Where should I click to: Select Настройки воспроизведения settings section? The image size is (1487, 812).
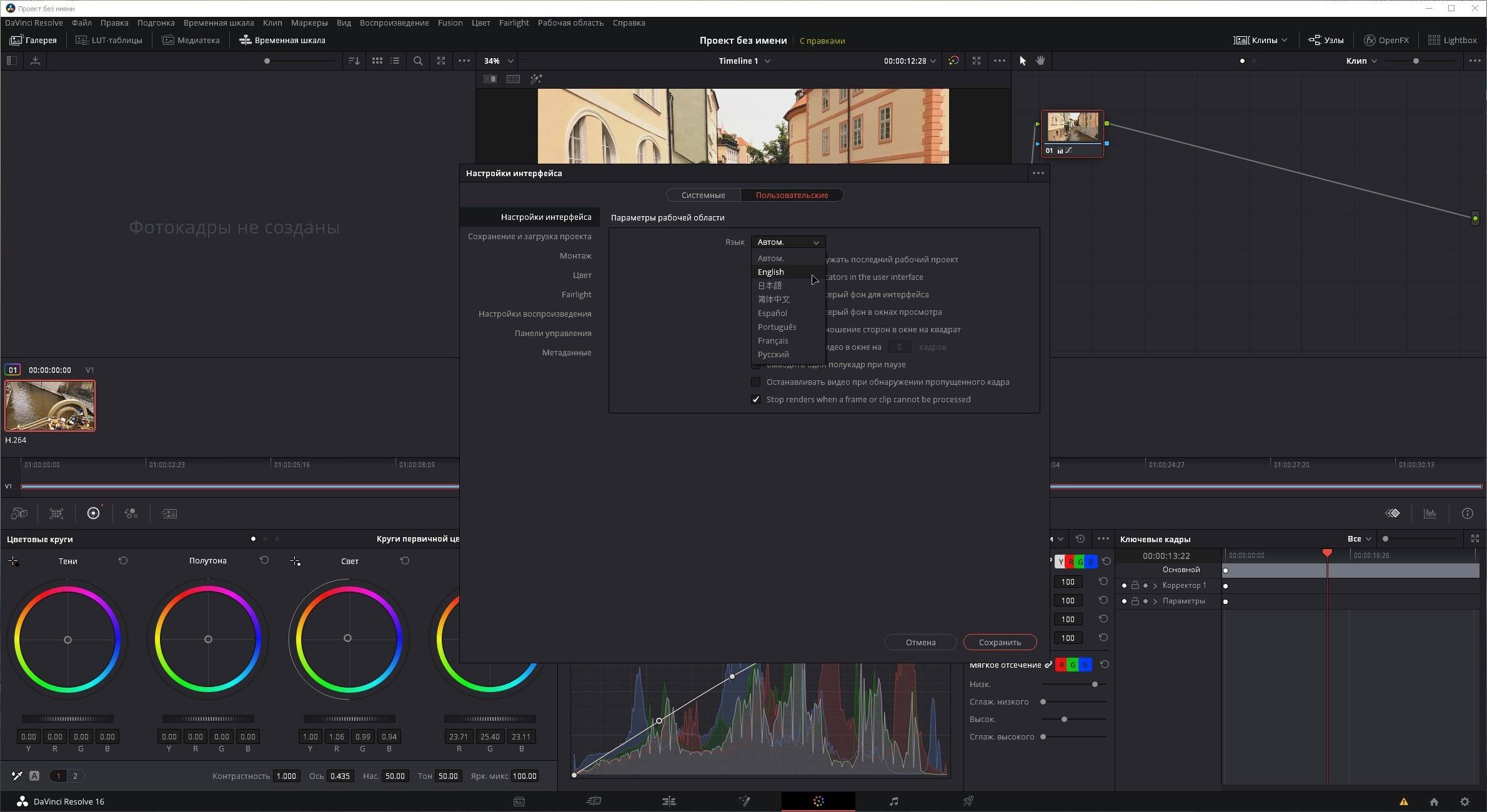[534, 314]
